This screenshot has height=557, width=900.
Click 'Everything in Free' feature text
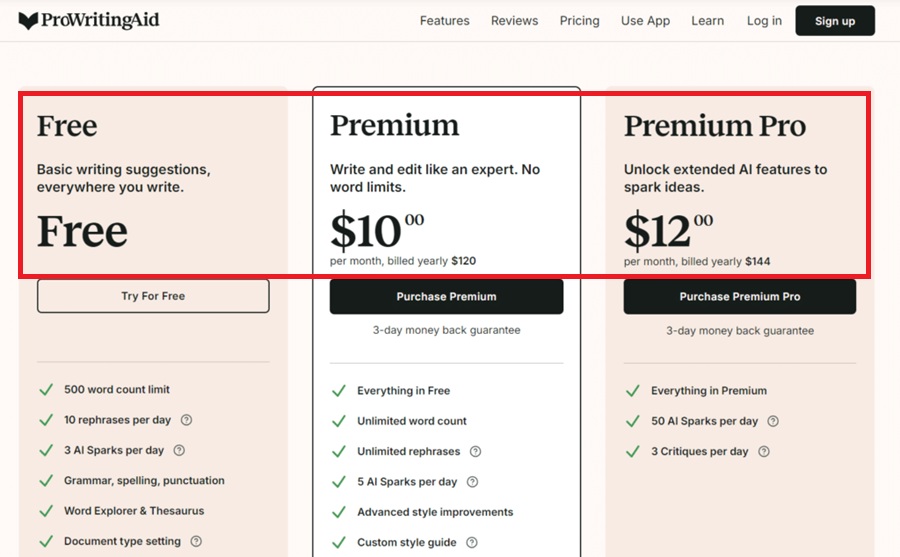tap(404, 390)
